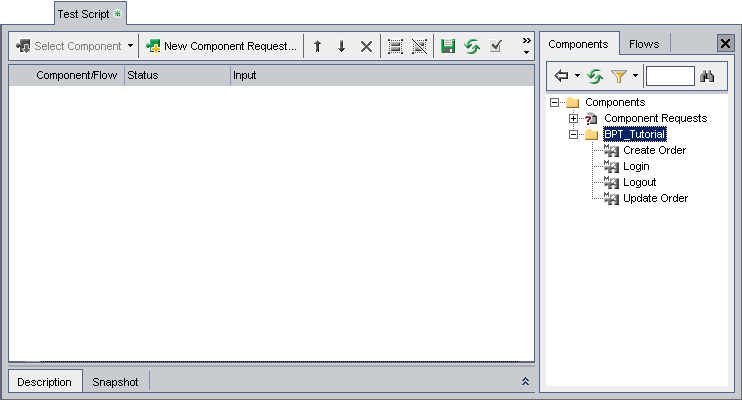Click the yellow filter funnel icon
742x400 pixels.
click(x=619, y=76)
